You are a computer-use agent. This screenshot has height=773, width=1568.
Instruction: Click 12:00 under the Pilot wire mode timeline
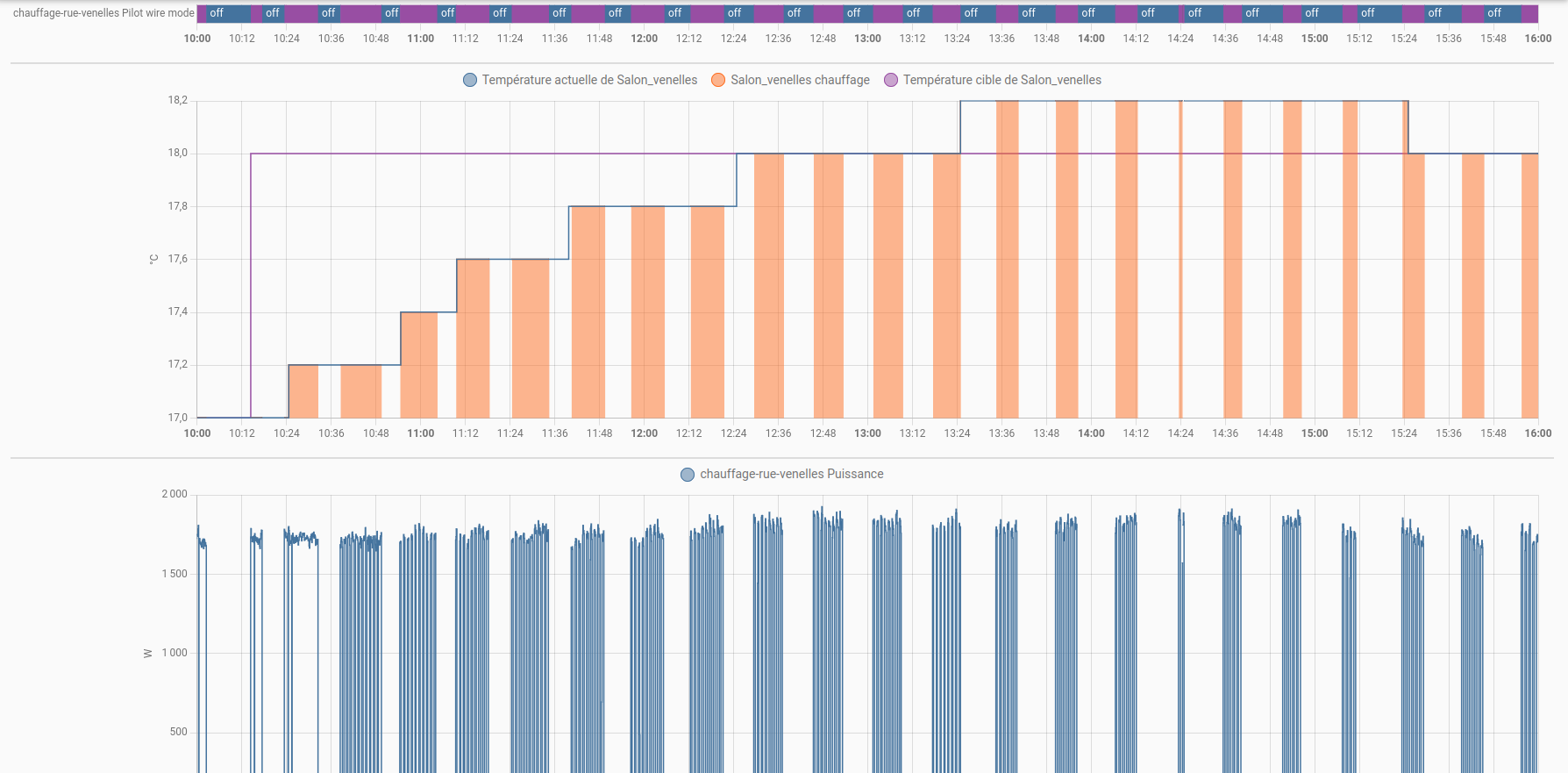pos(645,39)
